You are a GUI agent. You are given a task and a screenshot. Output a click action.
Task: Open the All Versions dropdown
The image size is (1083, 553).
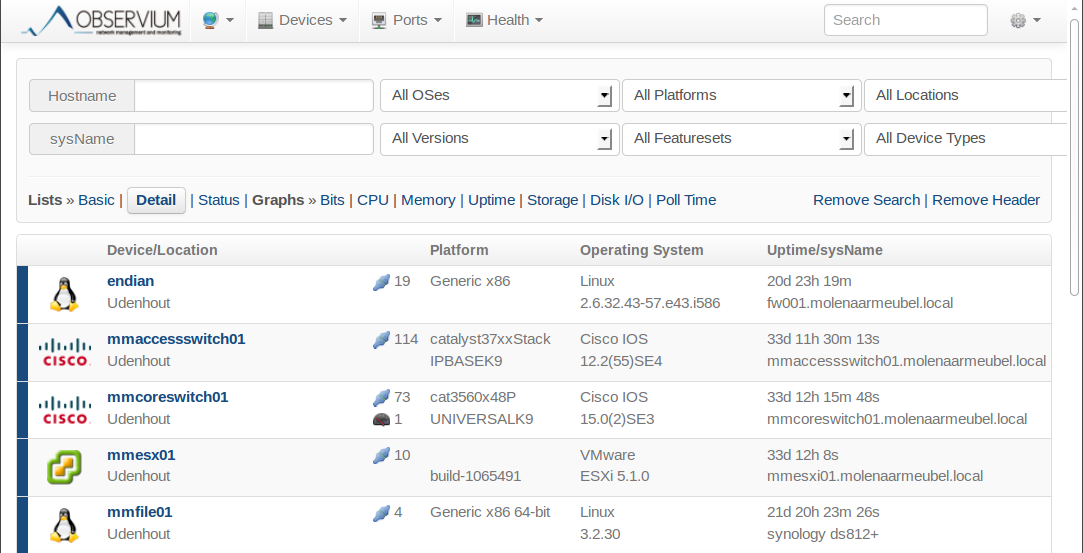(x=497, y=139)
